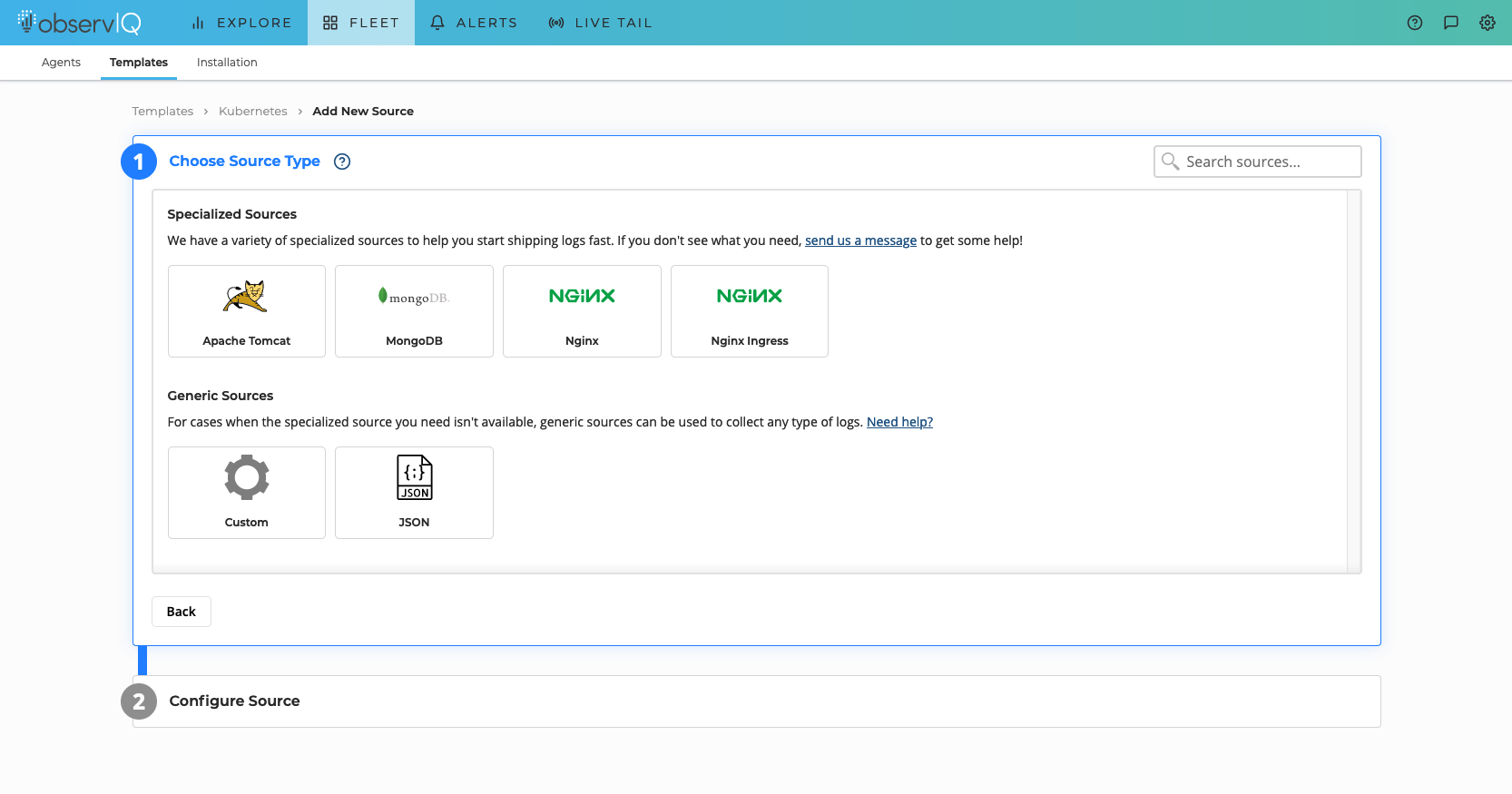The width and height of the screenshot is (1512, 794).
Task: Click the sources list vertical scrollbar
Action: click(x=1354, y=381)
